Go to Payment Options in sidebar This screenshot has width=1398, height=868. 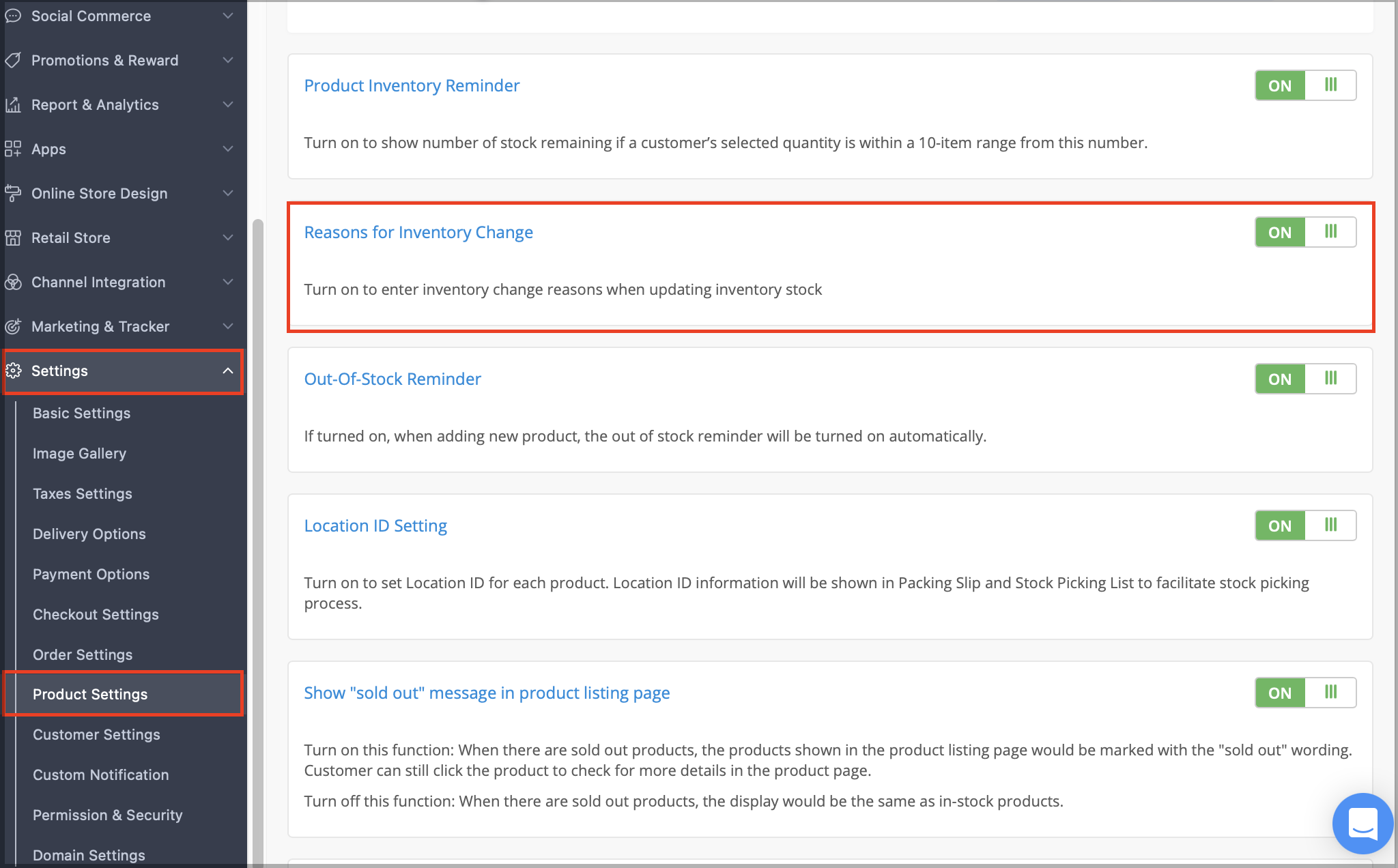pos(91,574)
